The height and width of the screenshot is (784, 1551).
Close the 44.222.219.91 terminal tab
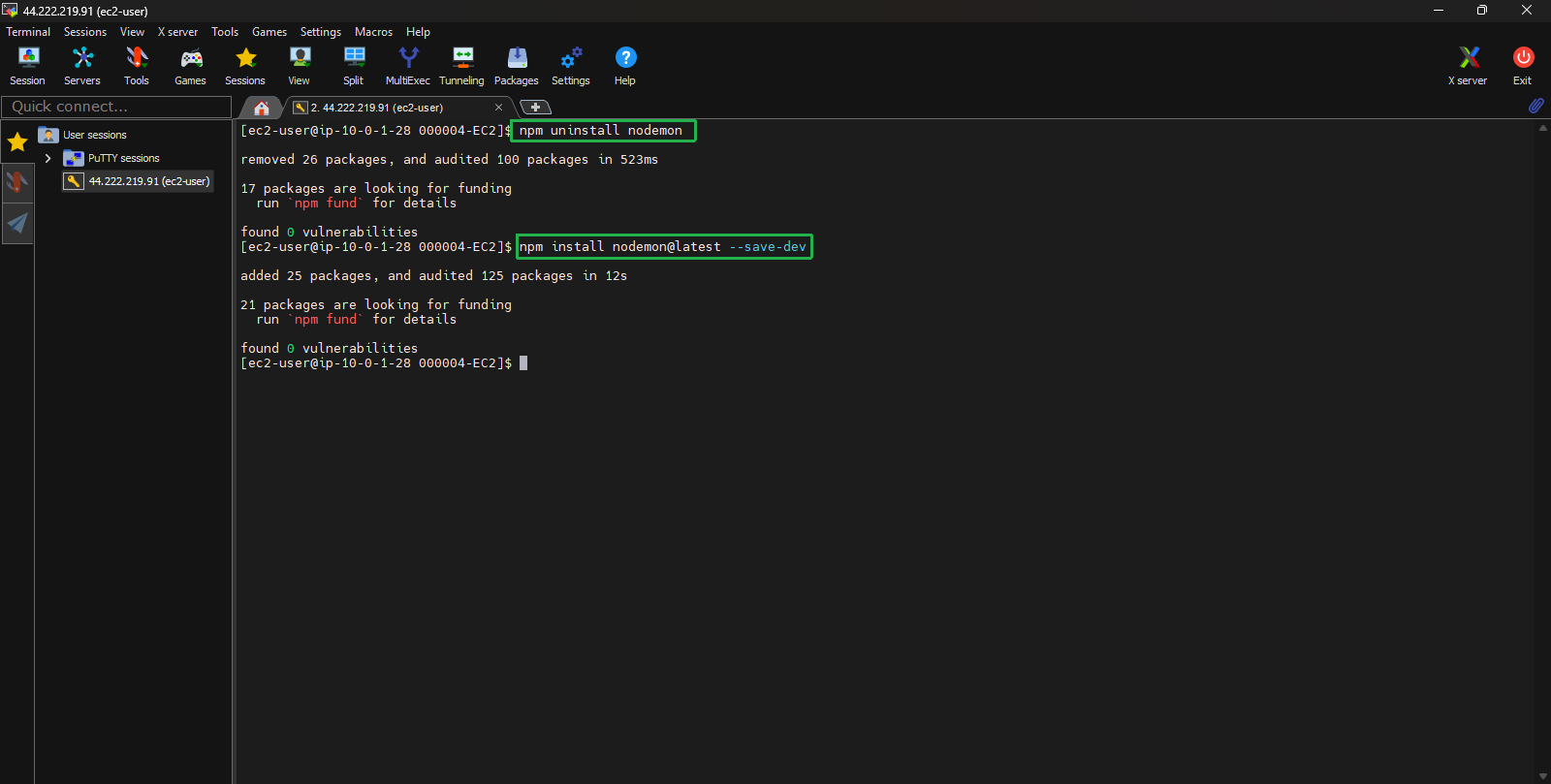pyautogui.click(x=499, y=108)
